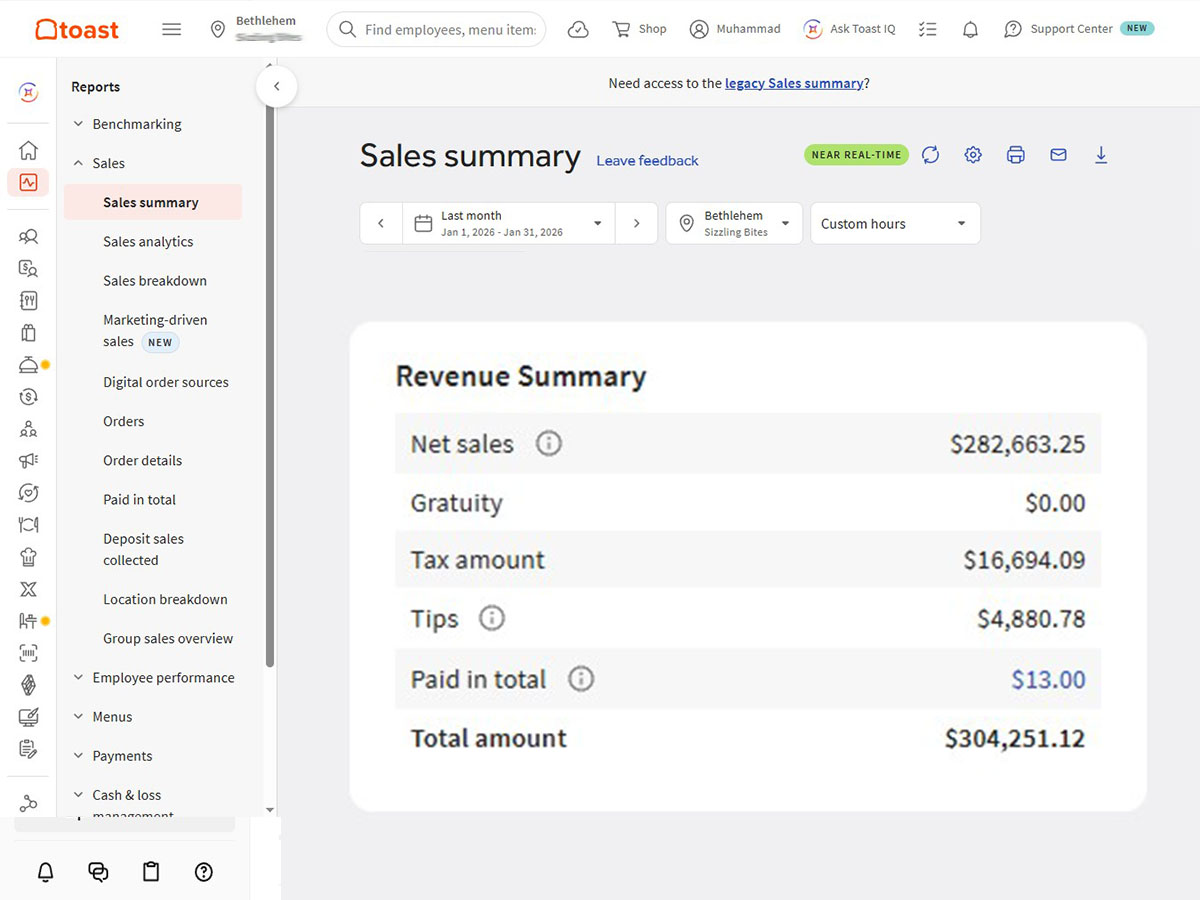
Task: Click the search employees input field
Action: pos(448,30)
